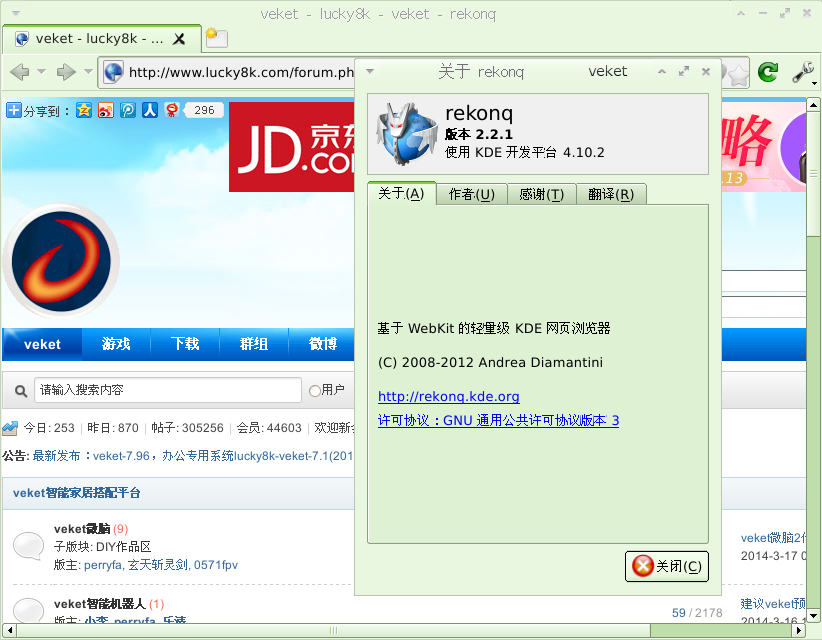Viewport: 822px width, 640px height.
Task: Go back with the left arrow button
Action: pos(19,72)
